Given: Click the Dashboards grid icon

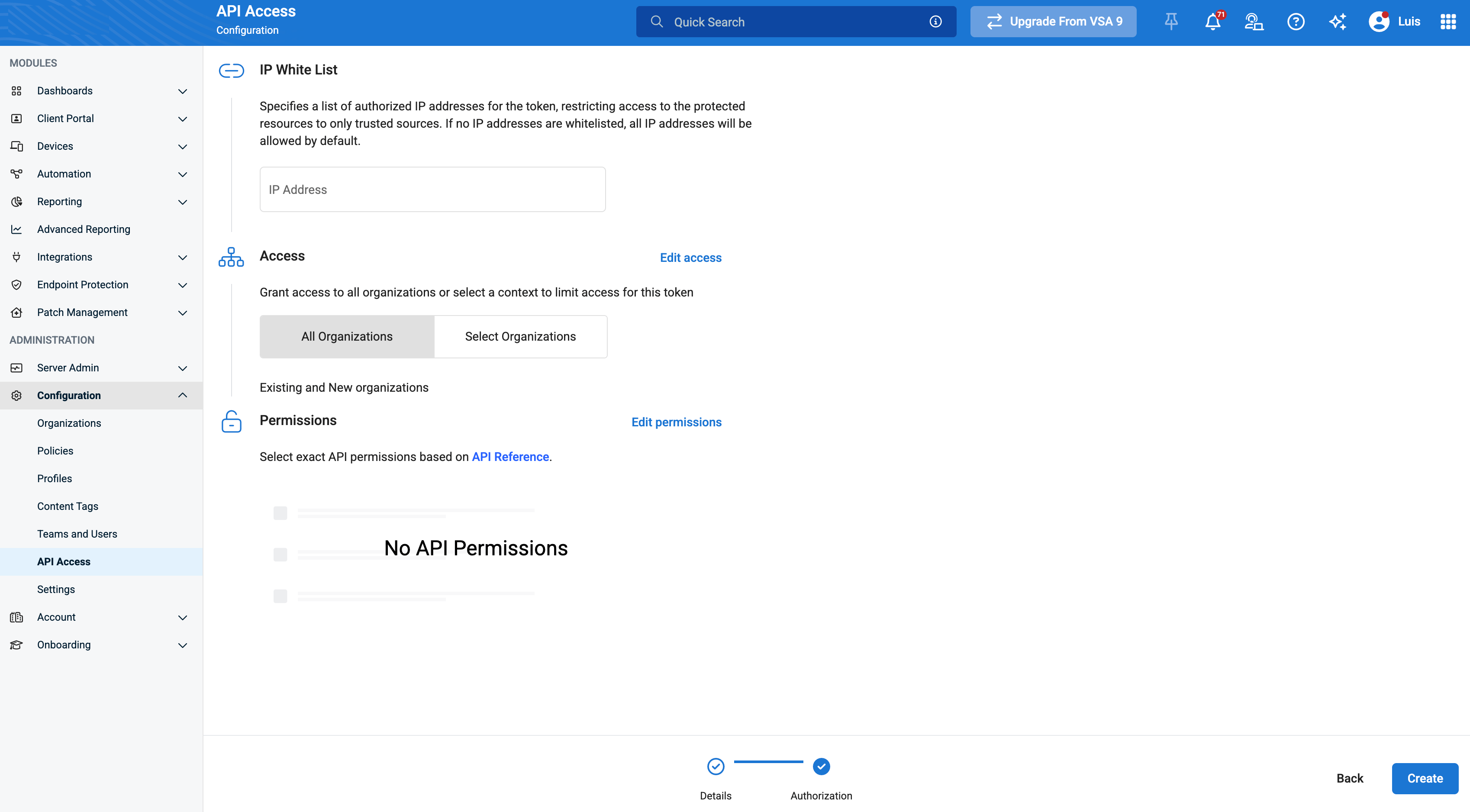Looking at the screenshot, I should pyautogui.click(x=16, y=91).
